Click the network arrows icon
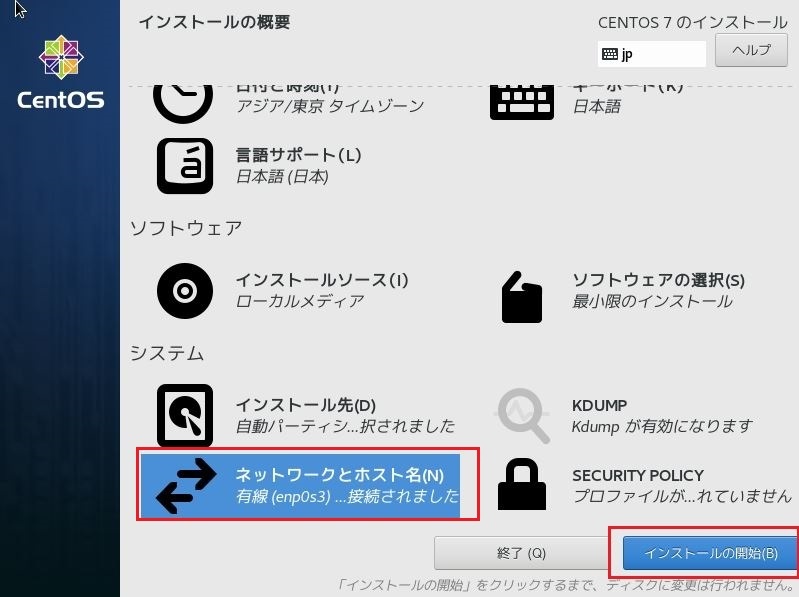 (186, 485)
